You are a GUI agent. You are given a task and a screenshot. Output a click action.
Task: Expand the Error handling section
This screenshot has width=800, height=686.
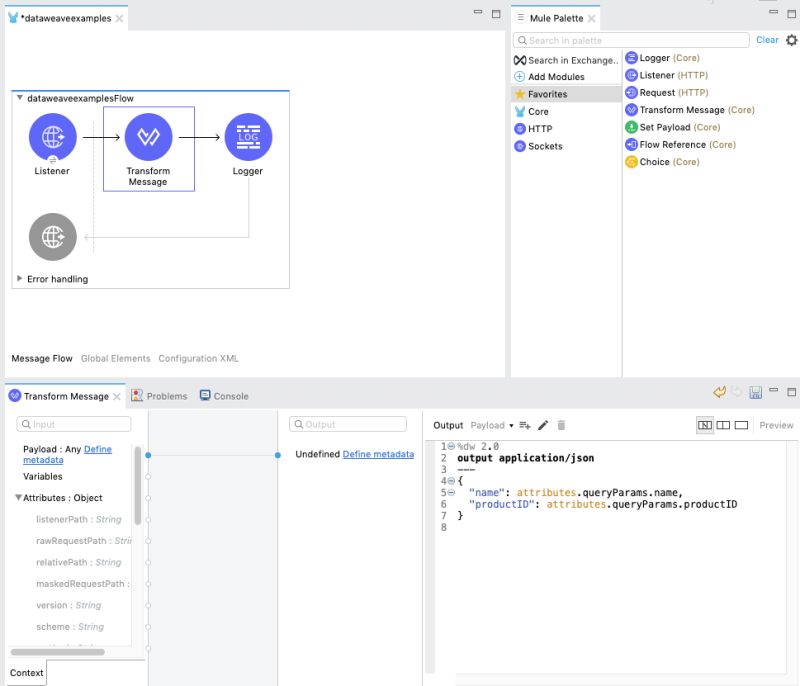click(x=19, y=279)
